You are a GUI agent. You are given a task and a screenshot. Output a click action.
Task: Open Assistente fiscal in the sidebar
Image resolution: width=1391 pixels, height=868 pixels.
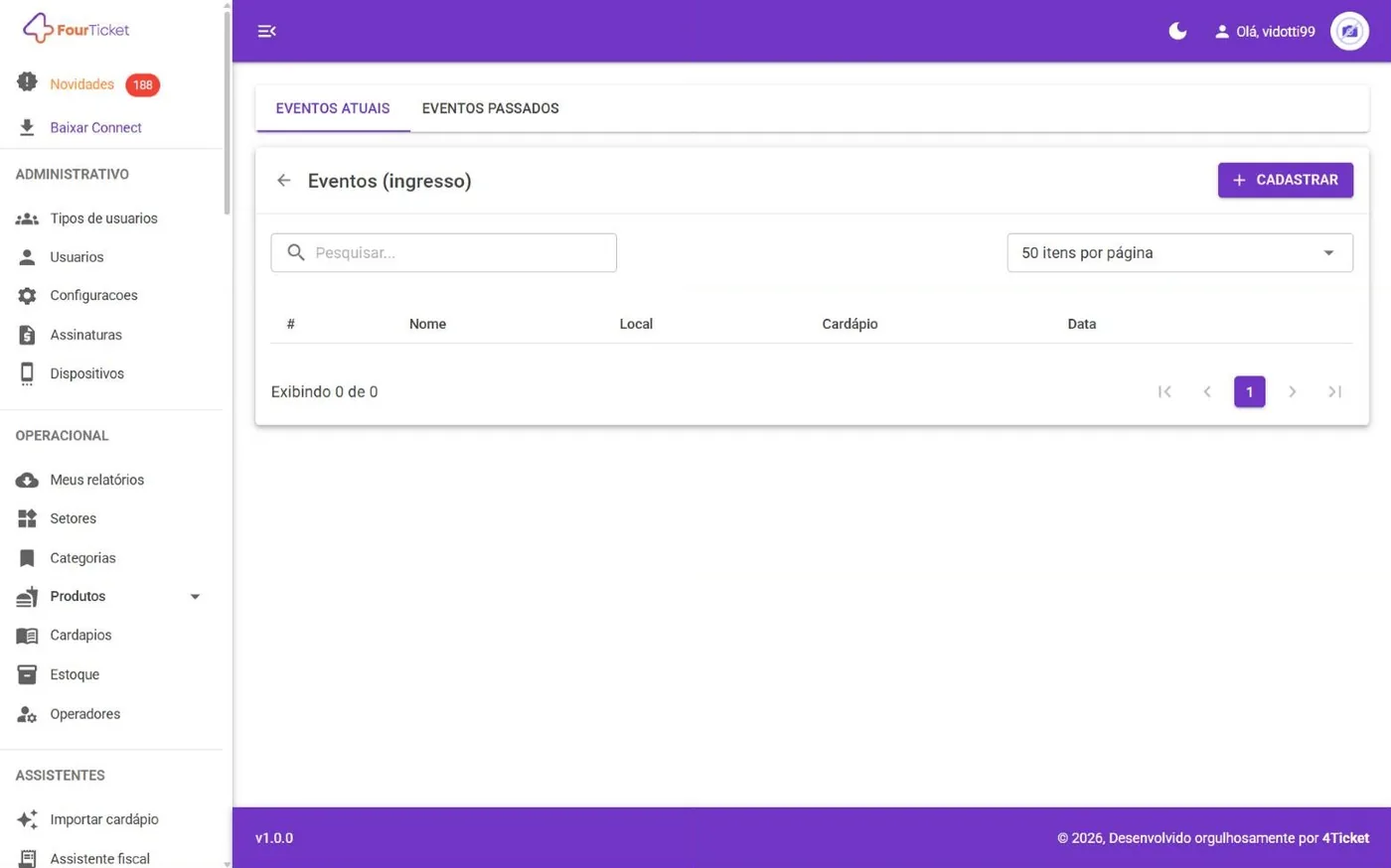(100, 859)
